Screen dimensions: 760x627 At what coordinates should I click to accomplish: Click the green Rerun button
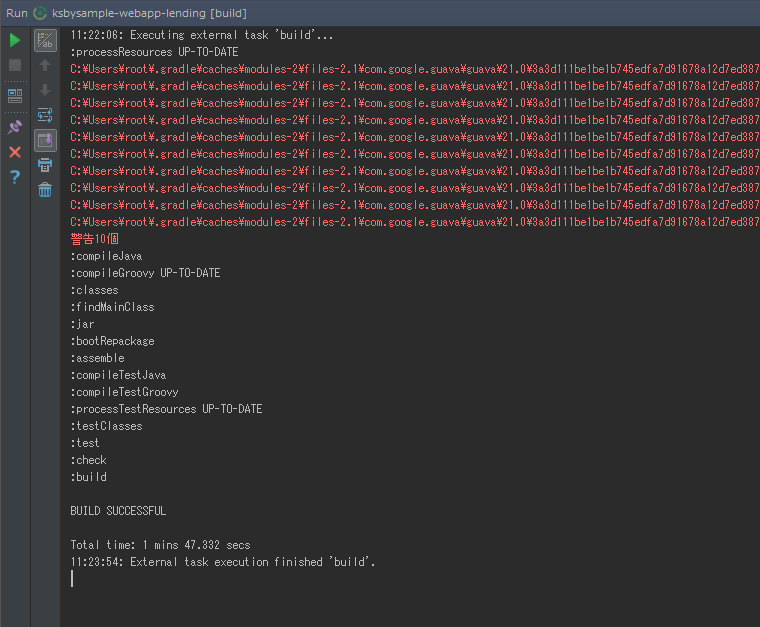pos(15,40)
